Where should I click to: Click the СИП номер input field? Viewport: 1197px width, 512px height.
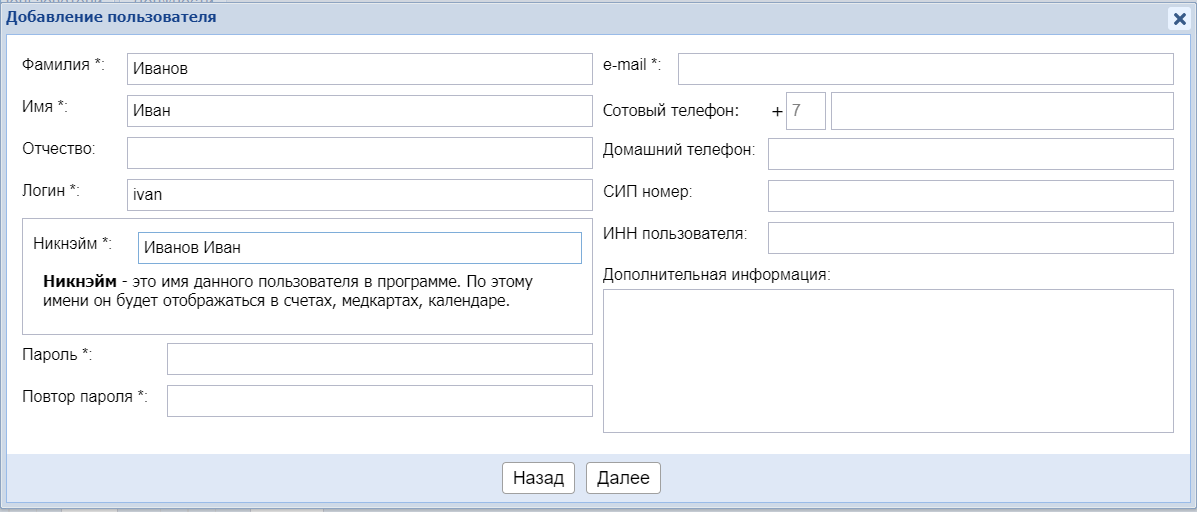[970, 196]
